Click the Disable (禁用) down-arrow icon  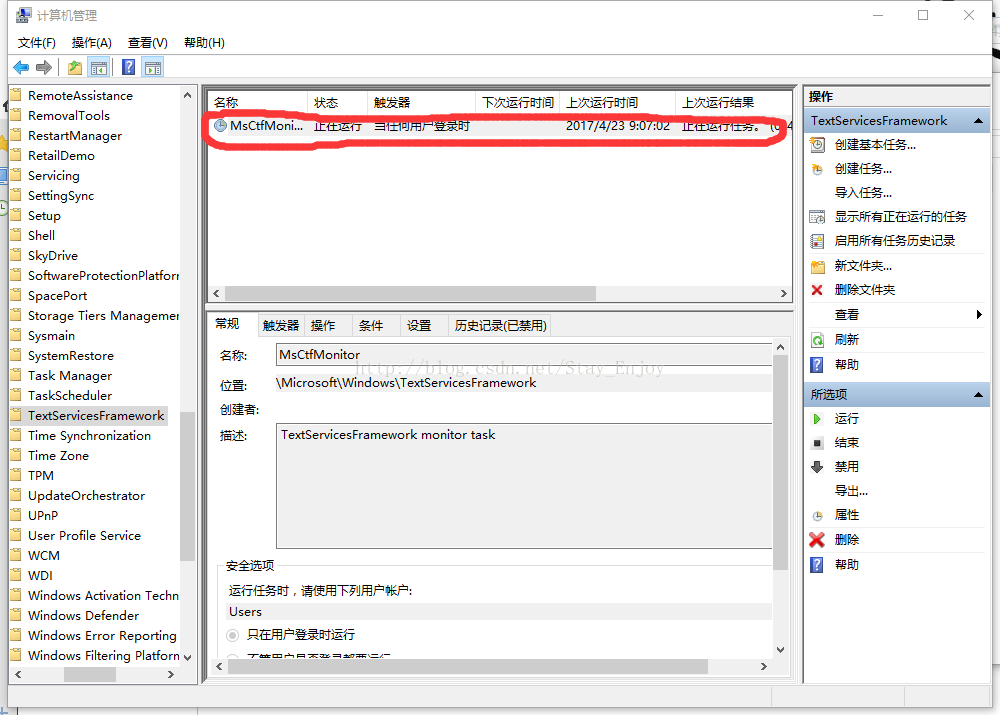817,467
